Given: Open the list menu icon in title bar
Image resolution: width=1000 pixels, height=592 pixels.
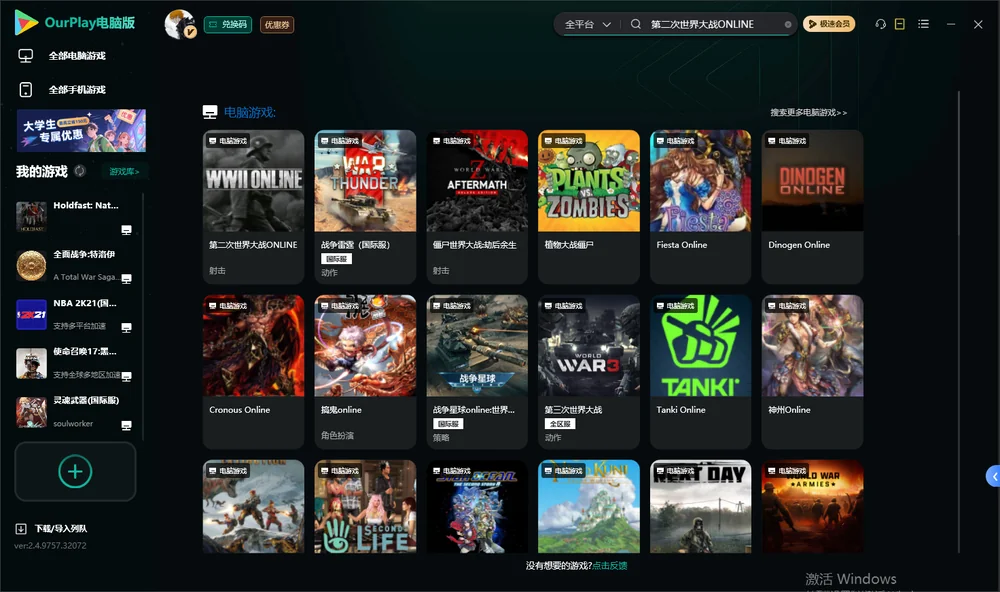Looking at the screenshot, I should click(x=923, y=24).
